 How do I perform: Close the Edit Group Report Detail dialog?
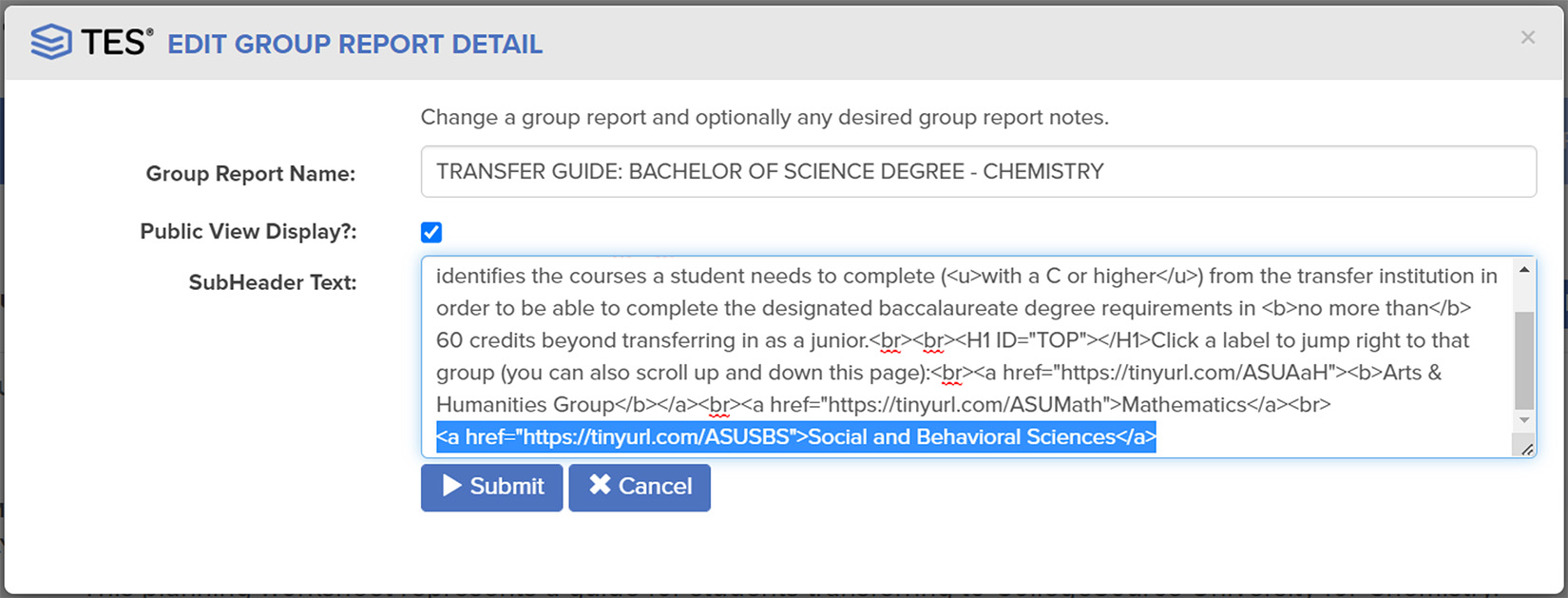[1527, 36]
